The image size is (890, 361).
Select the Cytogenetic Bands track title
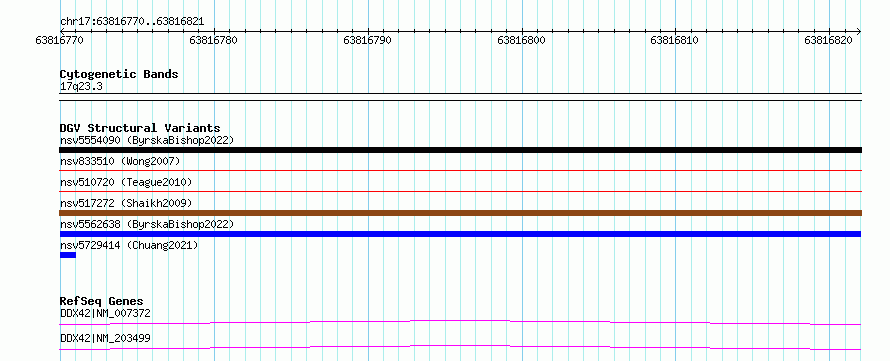[x=119, y=74]
